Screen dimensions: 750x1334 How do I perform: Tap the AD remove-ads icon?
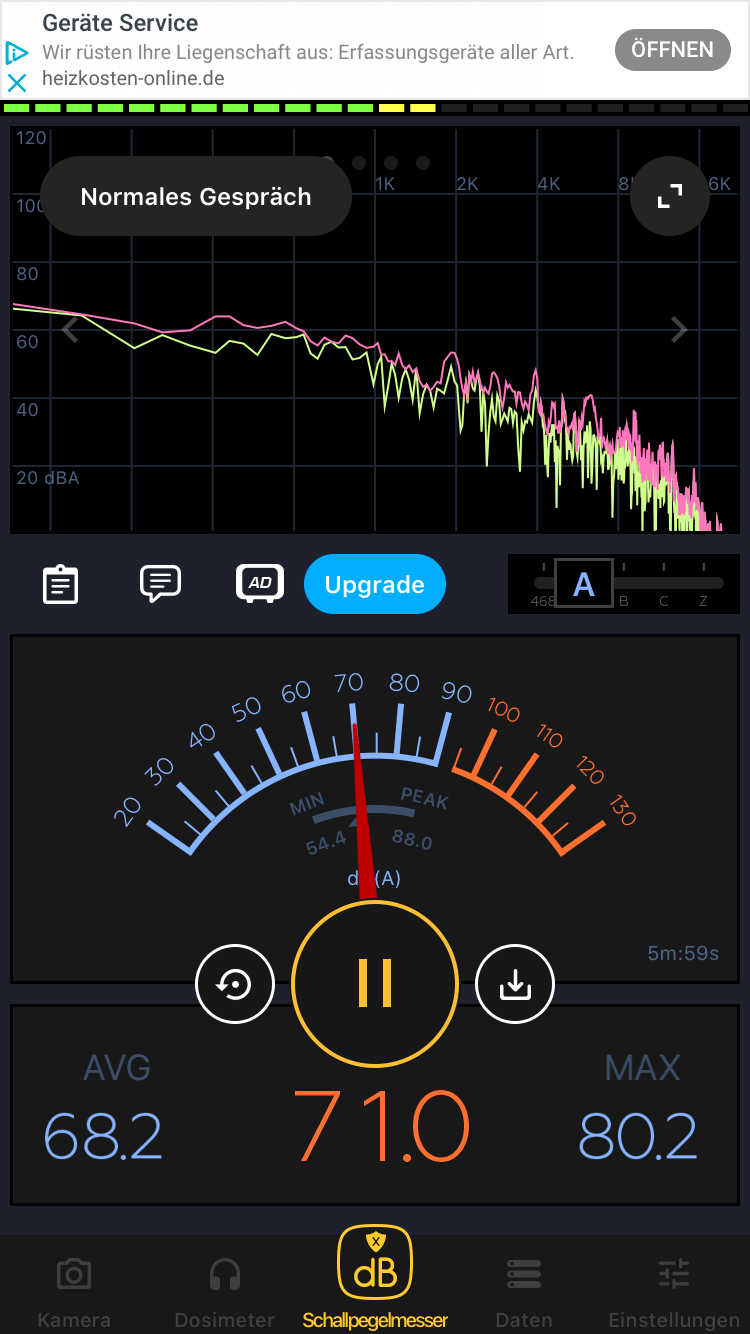260,583
